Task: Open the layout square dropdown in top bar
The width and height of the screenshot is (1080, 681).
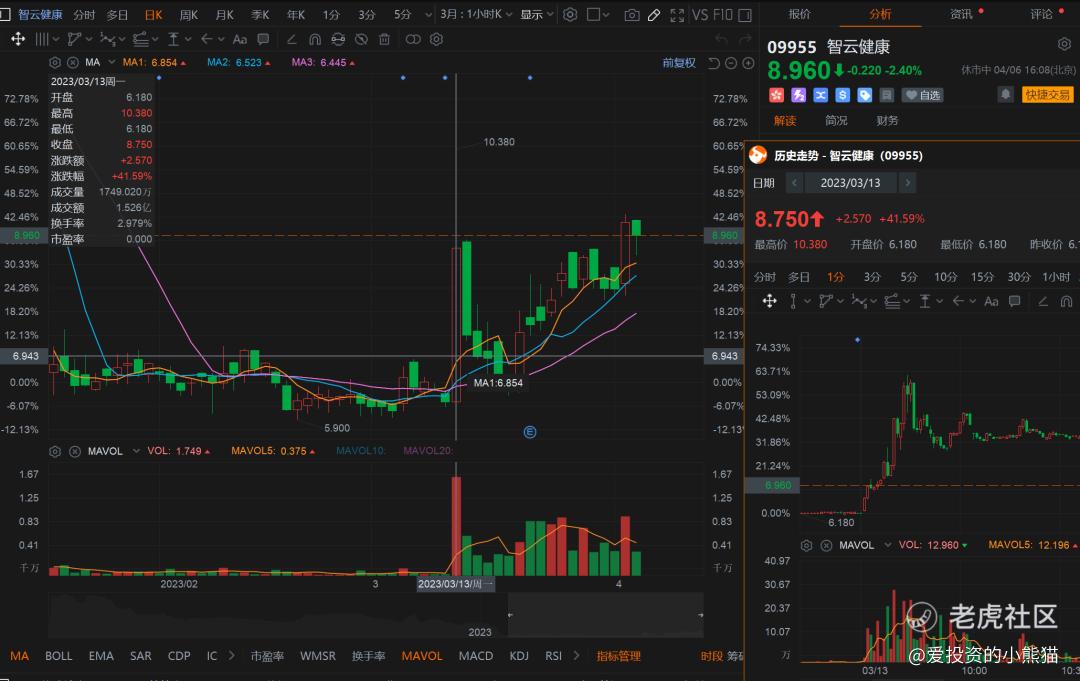Action: tap(597, 14)
